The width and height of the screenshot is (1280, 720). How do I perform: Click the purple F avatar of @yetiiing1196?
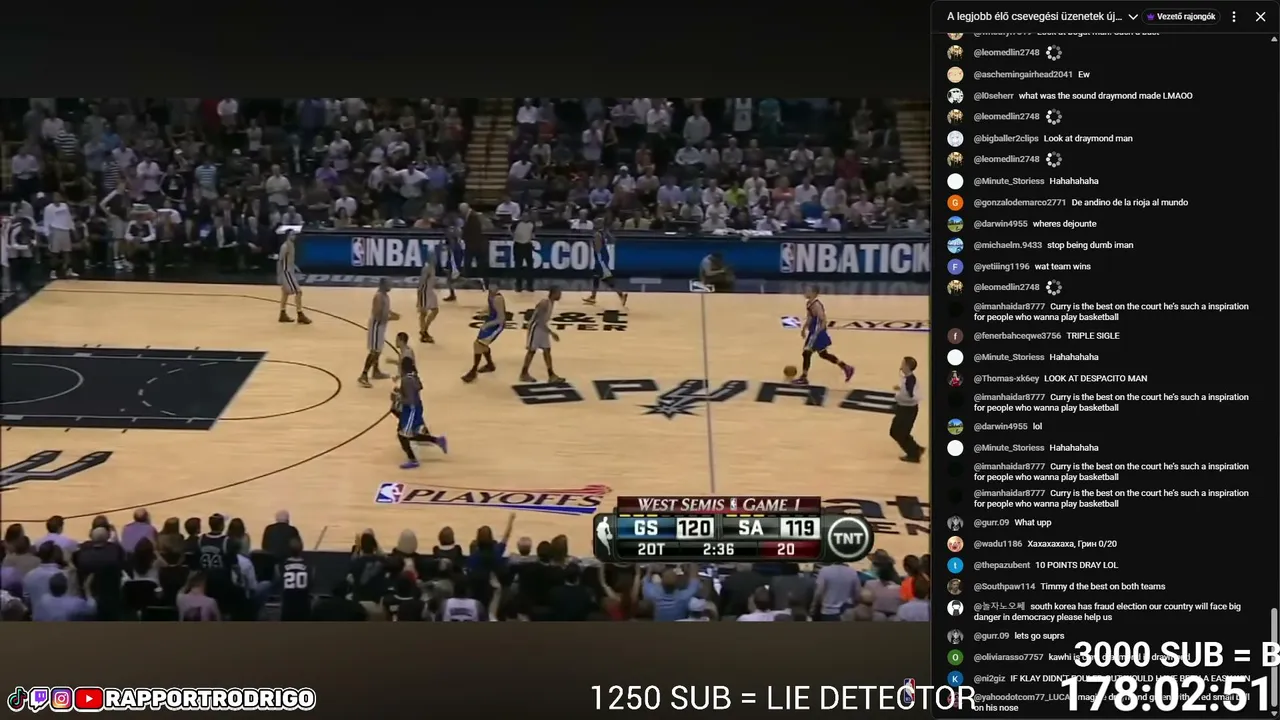pos(955,266)
